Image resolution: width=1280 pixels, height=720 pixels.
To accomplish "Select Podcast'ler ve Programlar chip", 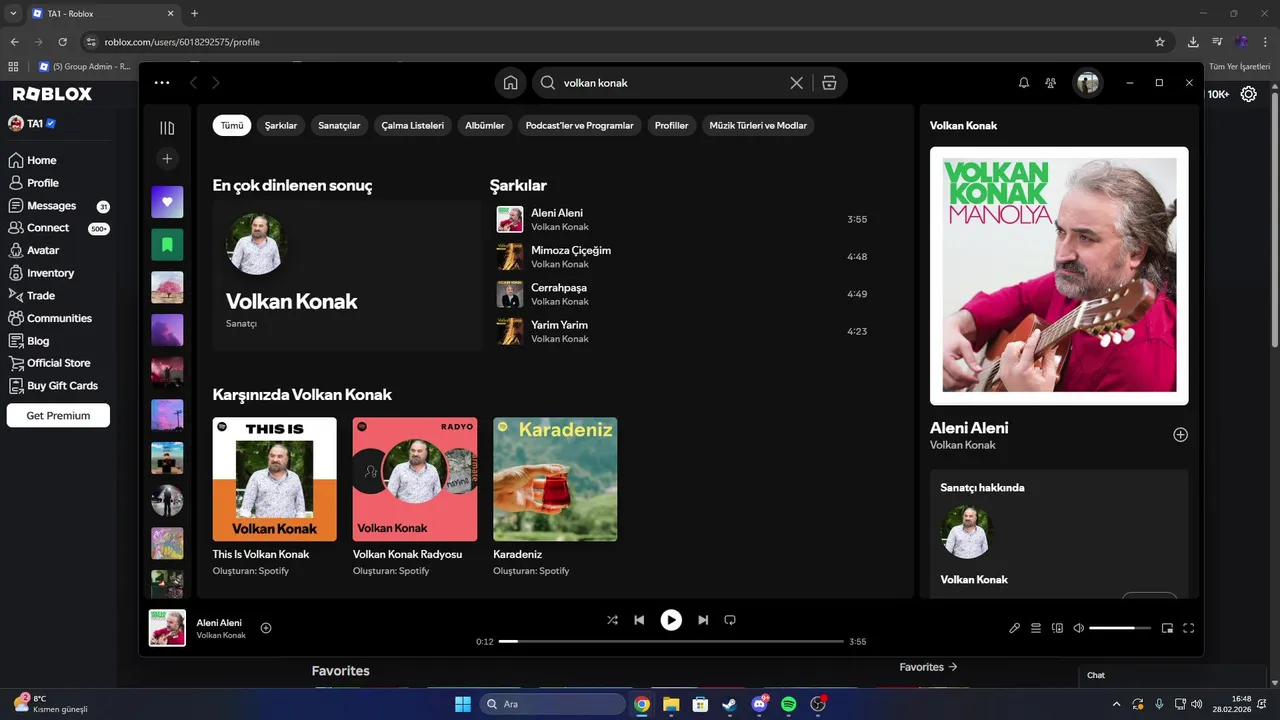I will point(580,126).
